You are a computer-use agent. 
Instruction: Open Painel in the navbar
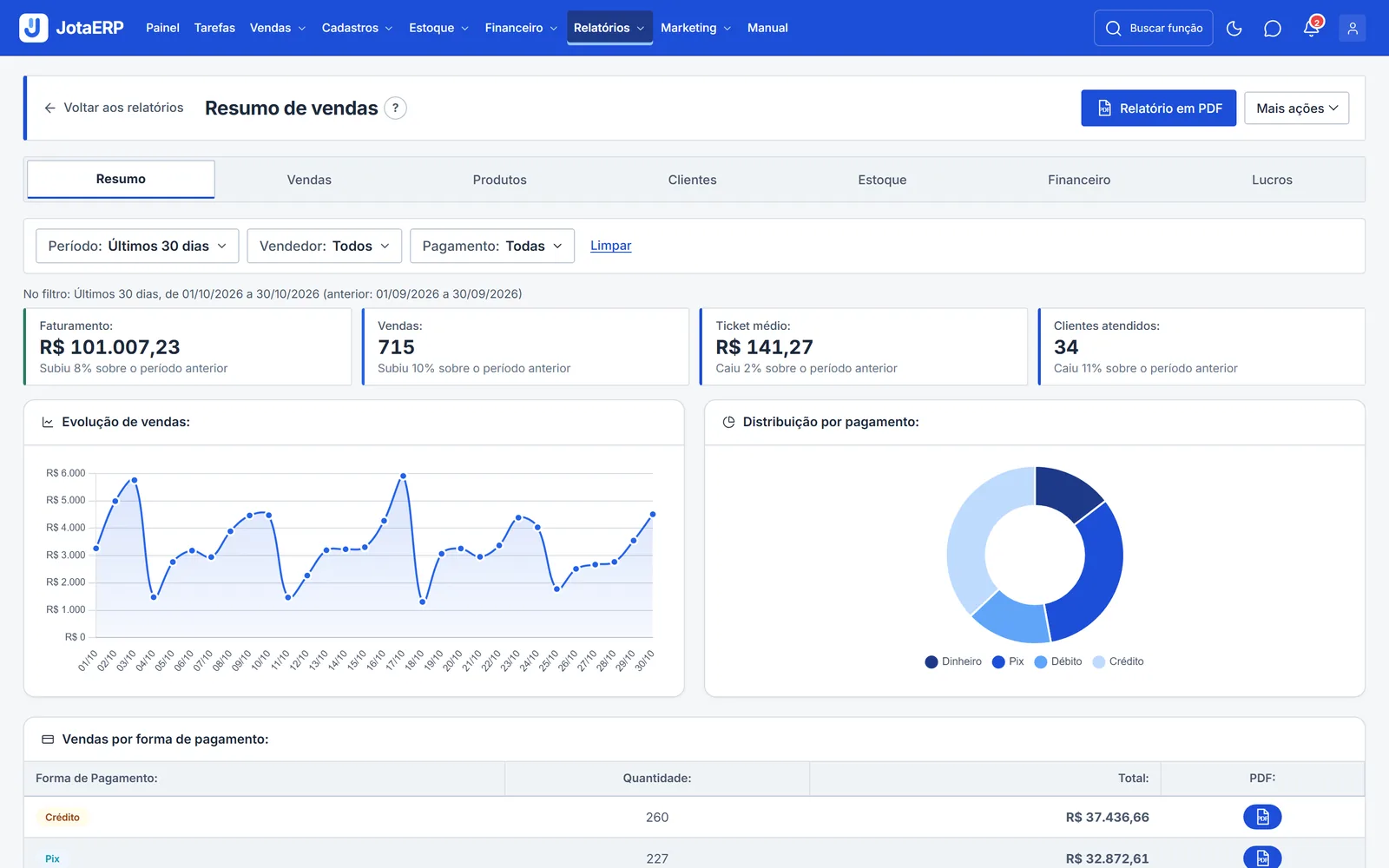point(162,28)
